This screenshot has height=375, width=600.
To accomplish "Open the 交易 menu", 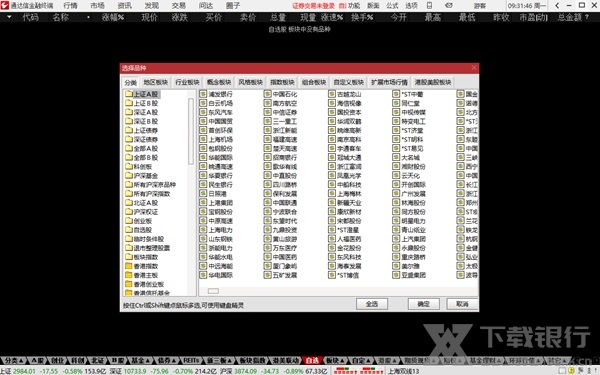I will (179, 5).
